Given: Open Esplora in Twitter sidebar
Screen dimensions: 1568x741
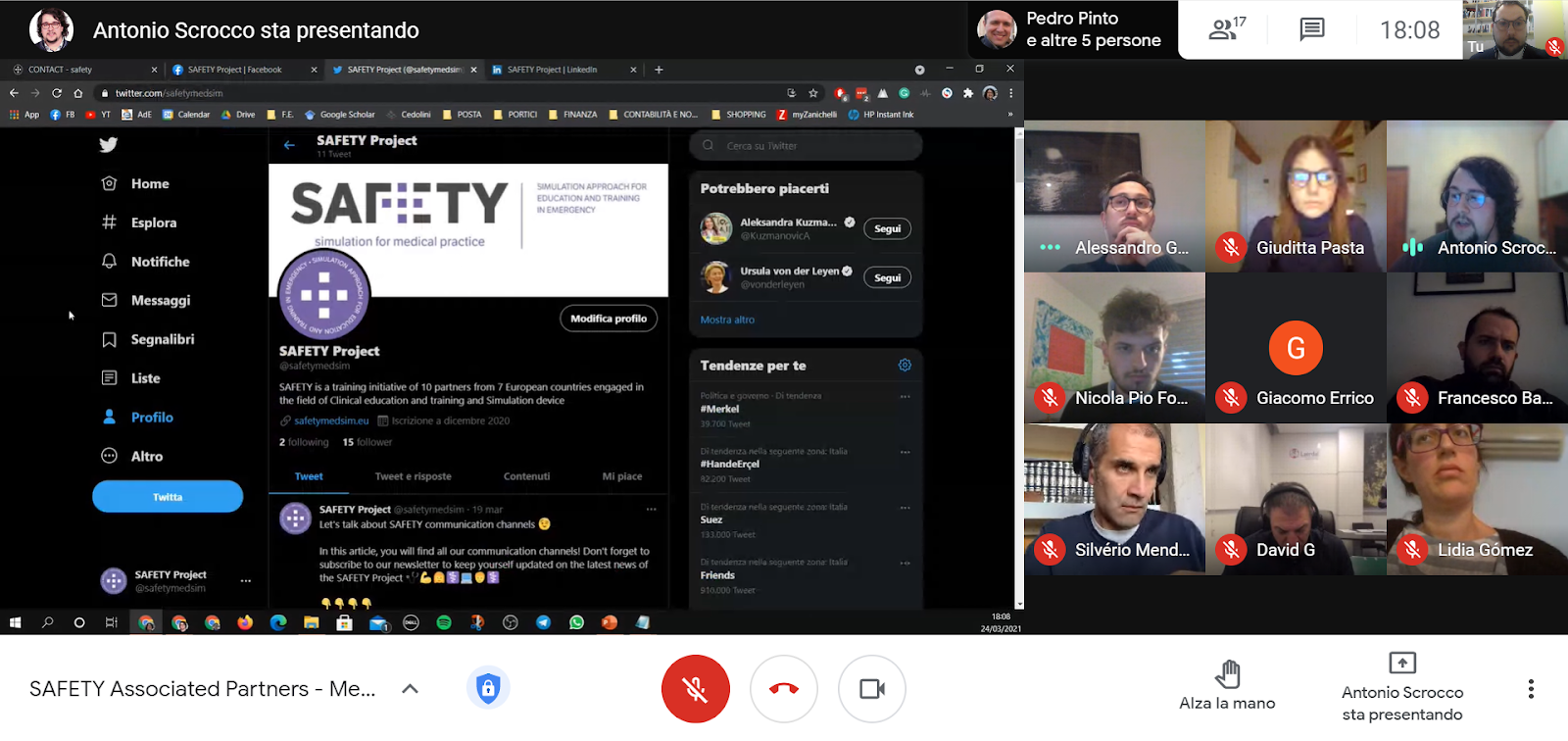Looking at the screenshot, I should 140,222.
